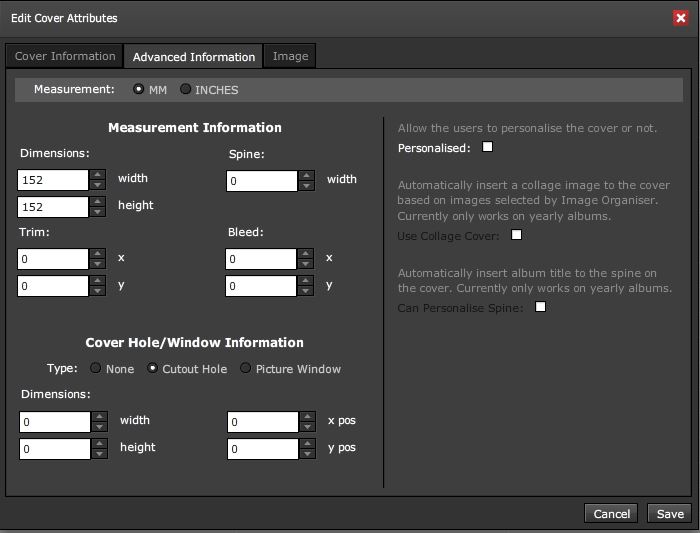The image size is (700, 533).
Task: Switch to the Cover Information tab
Action: (65, 56)
